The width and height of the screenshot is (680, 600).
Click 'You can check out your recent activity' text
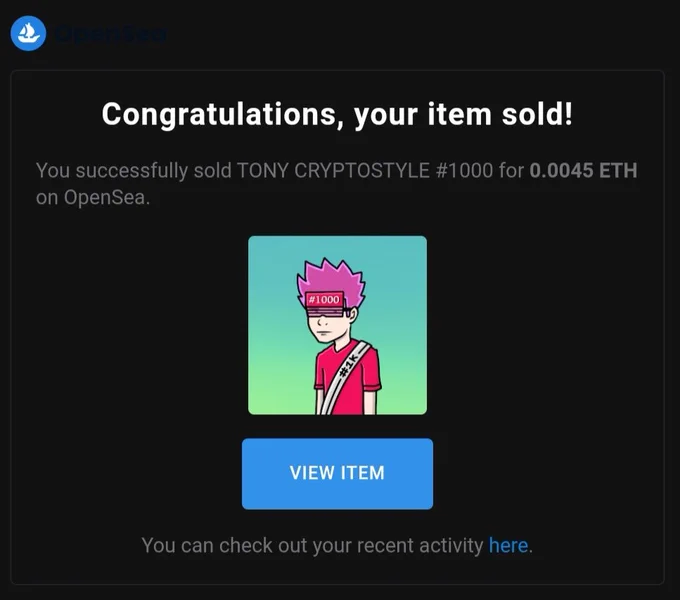(x=312, y=545)
